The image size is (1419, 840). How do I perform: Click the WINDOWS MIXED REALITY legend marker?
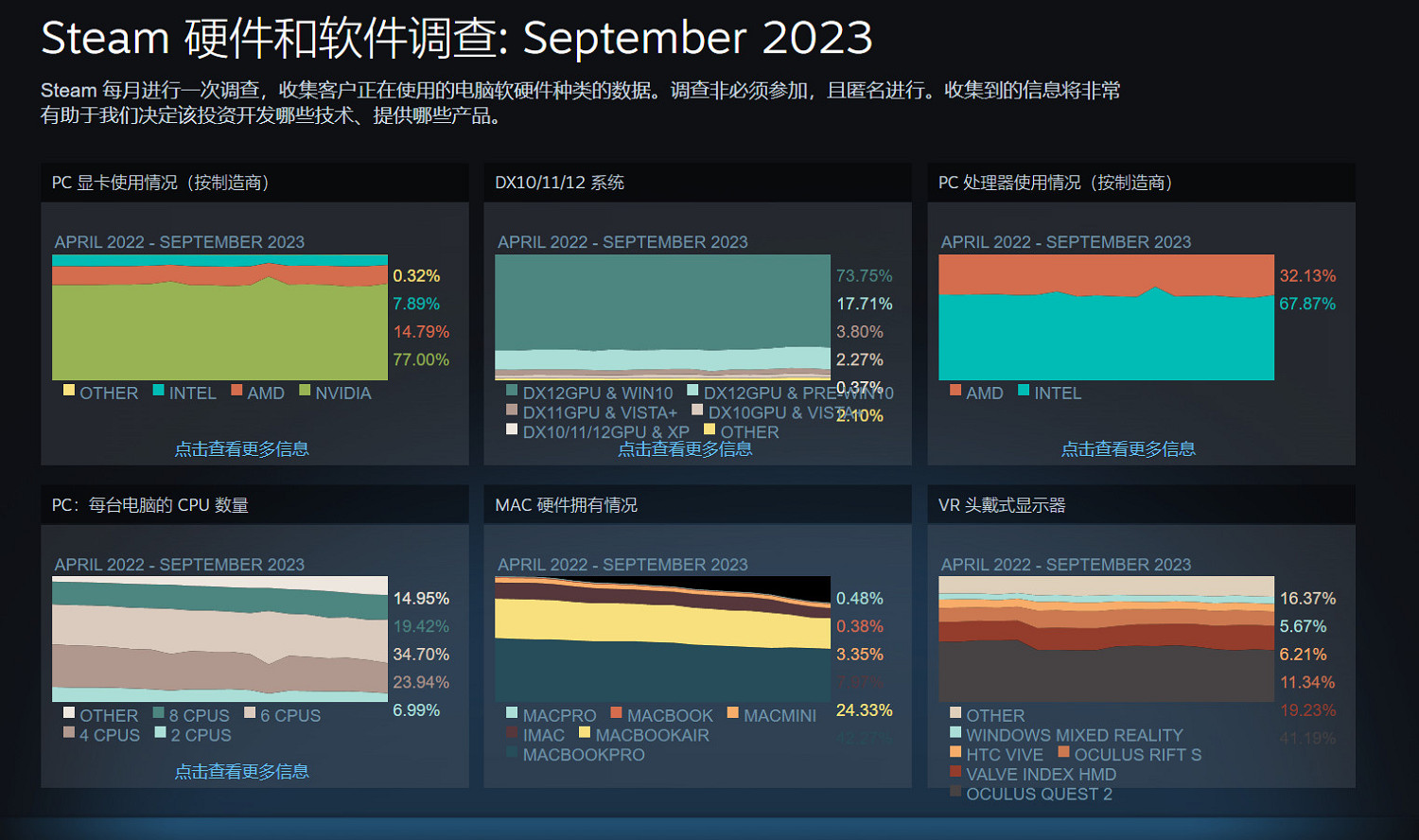[x=956, y=734]
